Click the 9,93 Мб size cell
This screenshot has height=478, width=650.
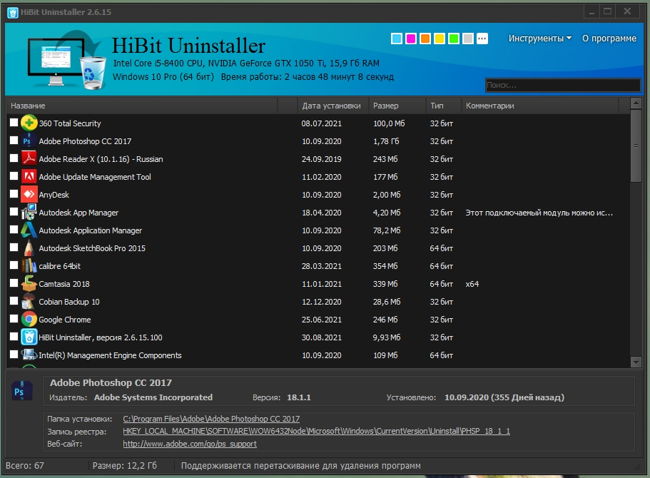coord(386,337)
